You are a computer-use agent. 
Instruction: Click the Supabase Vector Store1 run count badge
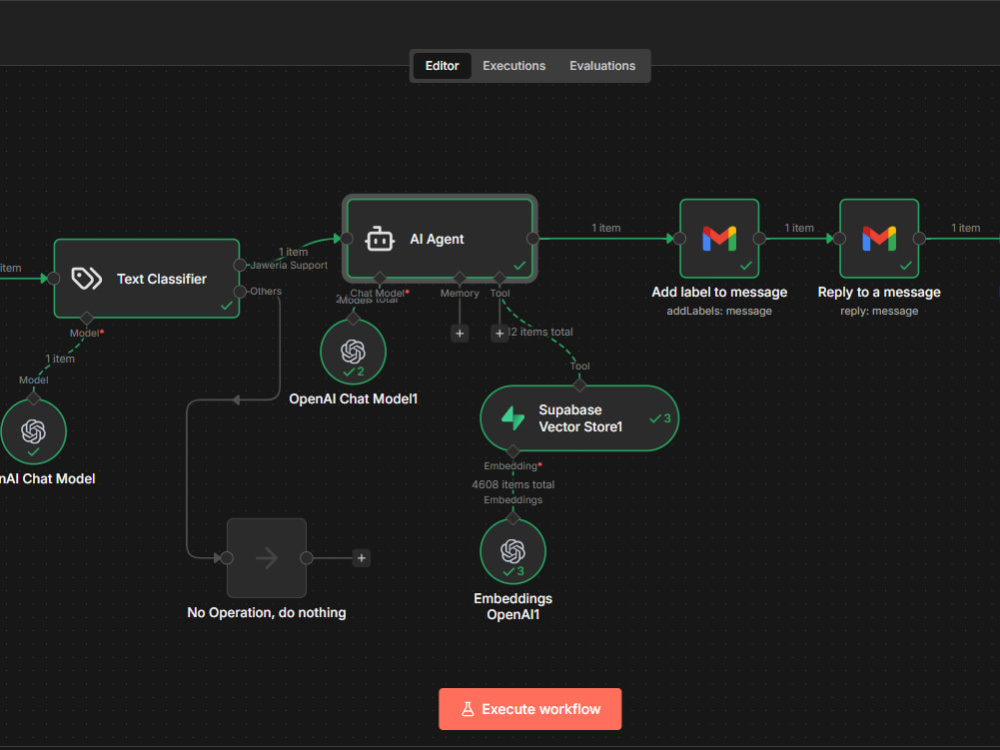click(660, 418)
